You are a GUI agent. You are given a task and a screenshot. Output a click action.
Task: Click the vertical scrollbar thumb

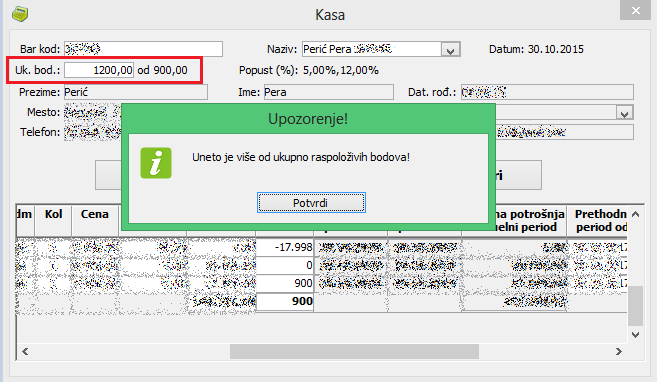pyautogui.click(x=635, y=306)
